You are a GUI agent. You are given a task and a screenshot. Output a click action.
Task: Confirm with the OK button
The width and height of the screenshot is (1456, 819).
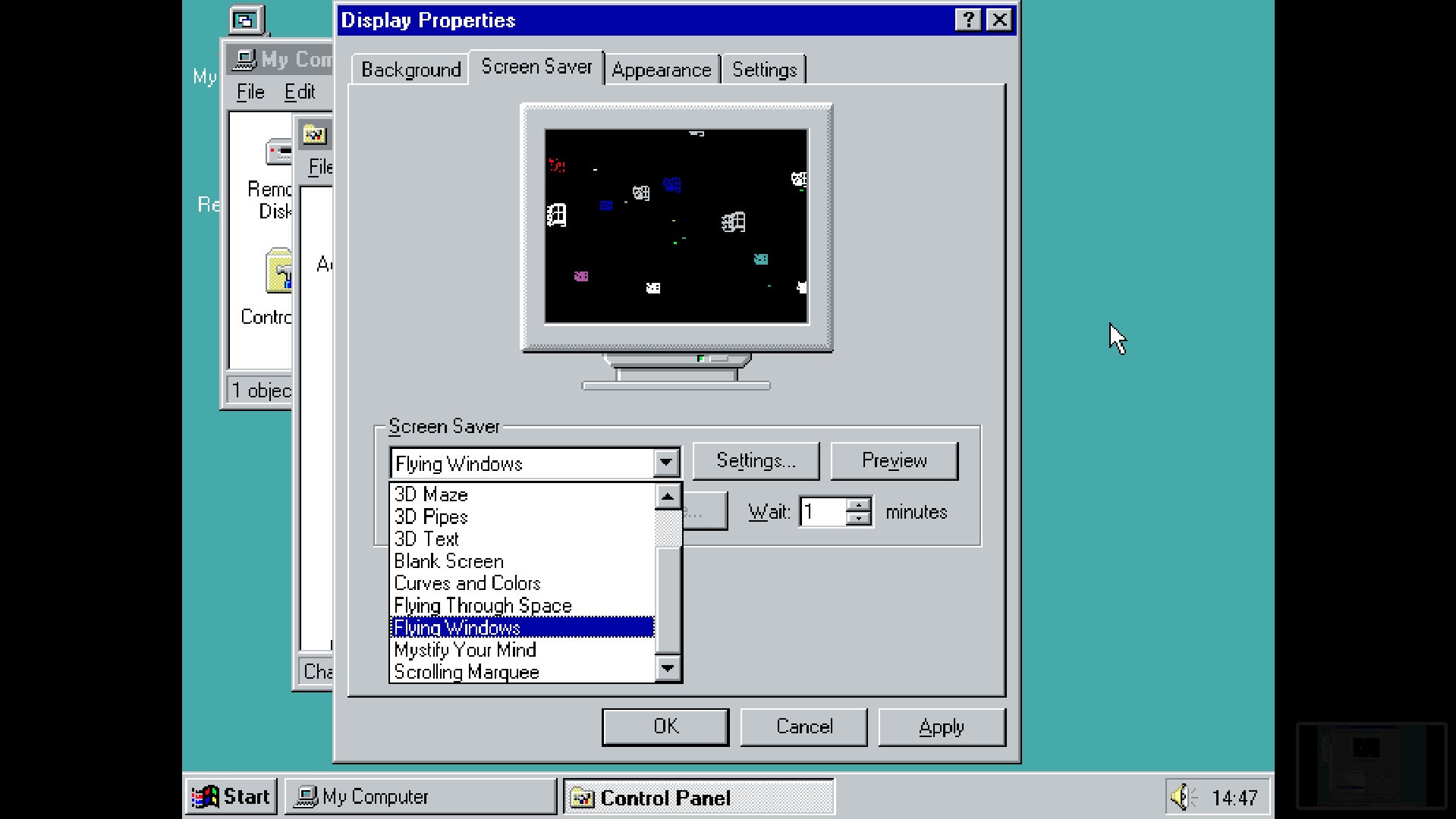[665, 726]
